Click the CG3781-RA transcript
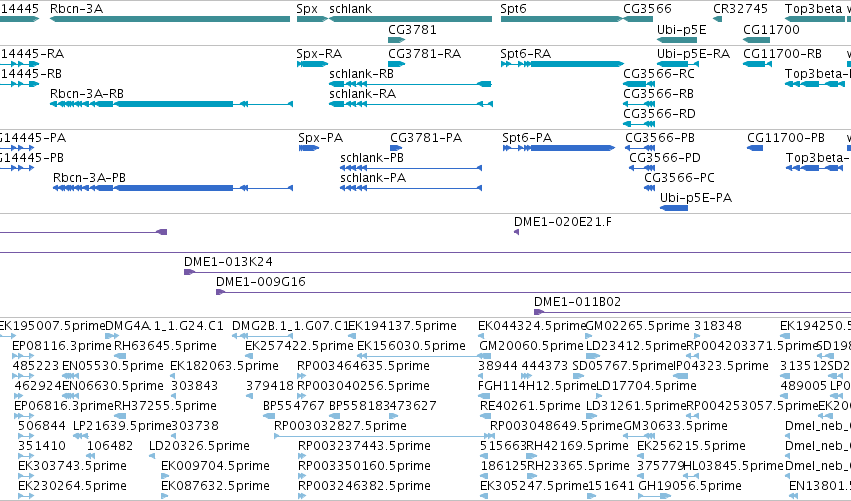The width and height of the screenshot is (851, 501). [397, 64]
